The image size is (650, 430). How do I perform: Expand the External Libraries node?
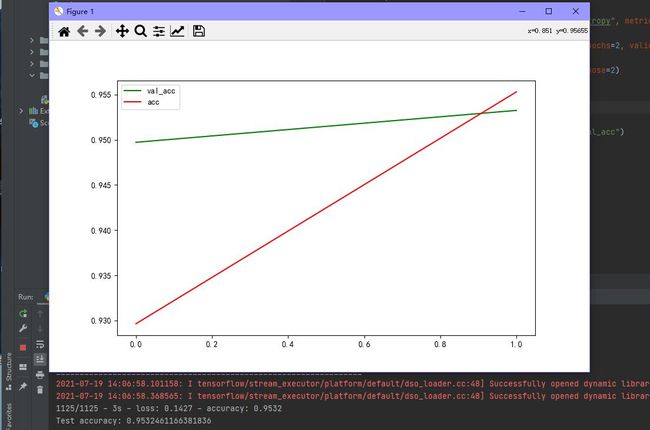pos(21,111)
